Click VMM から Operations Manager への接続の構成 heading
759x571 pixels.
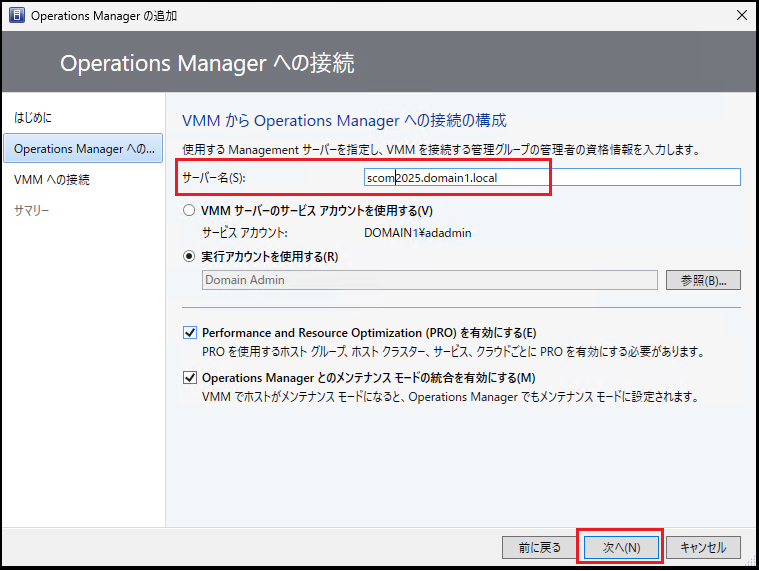point(344,120)
